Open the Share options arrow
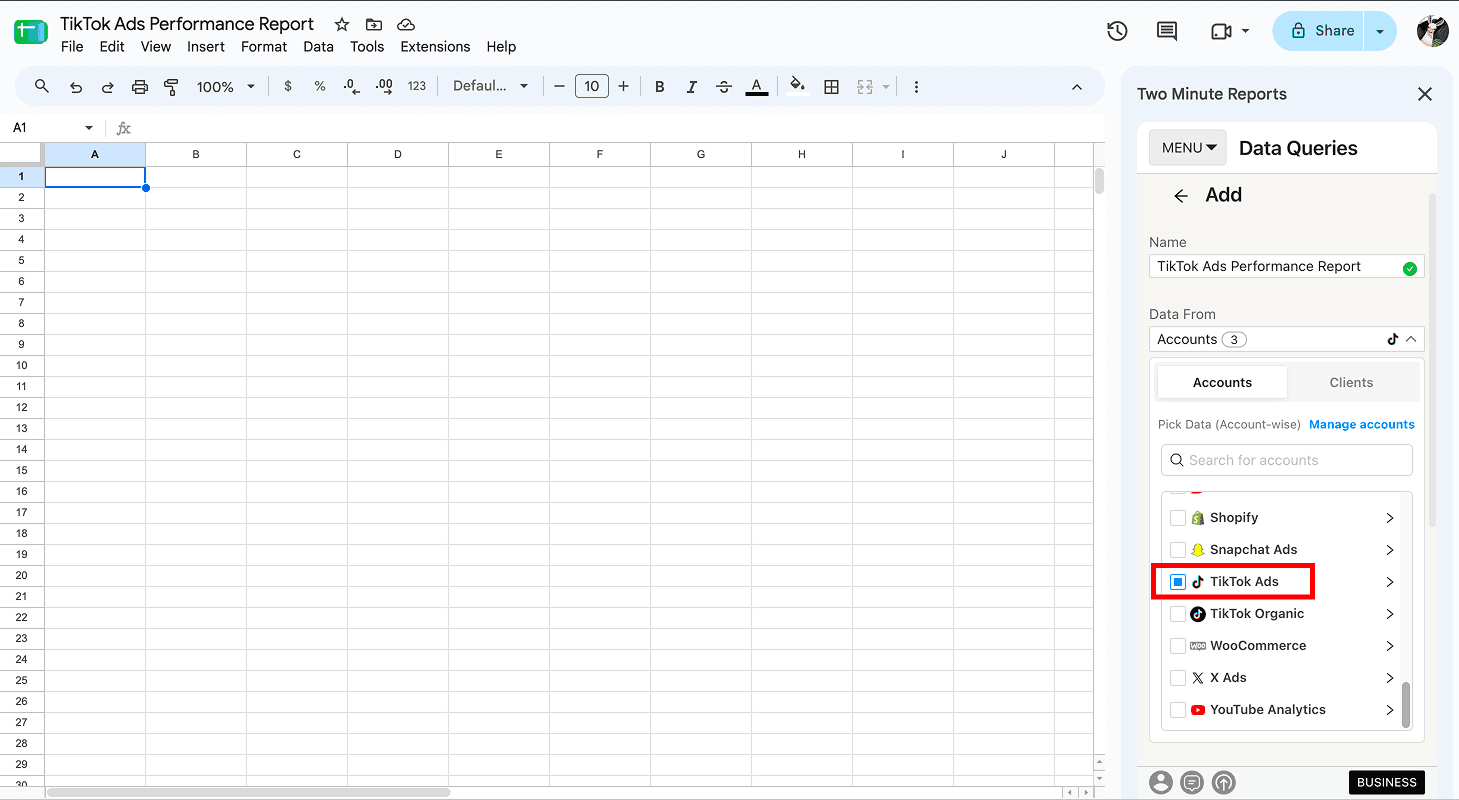 (1380, 31)
